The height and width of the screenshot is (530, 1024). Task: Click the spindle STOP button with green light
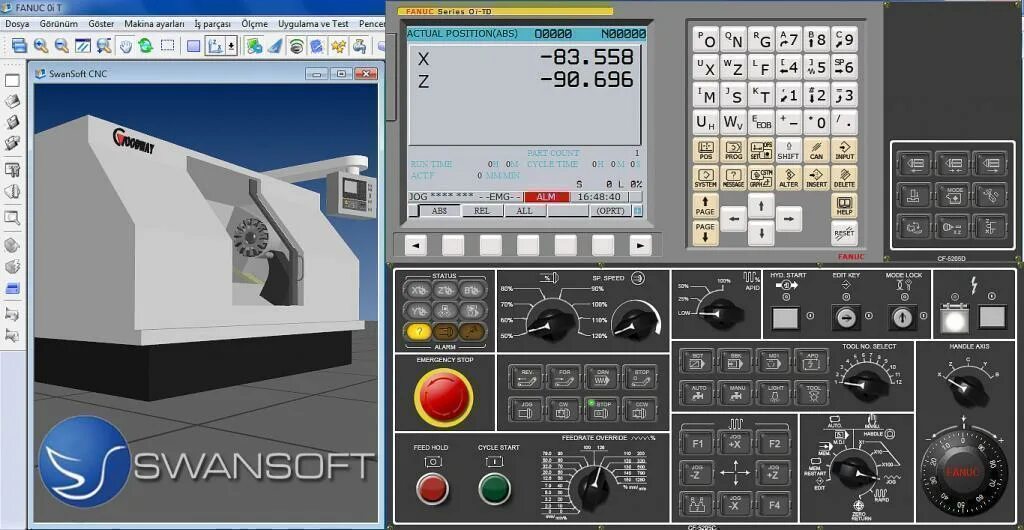coord(602,409)
